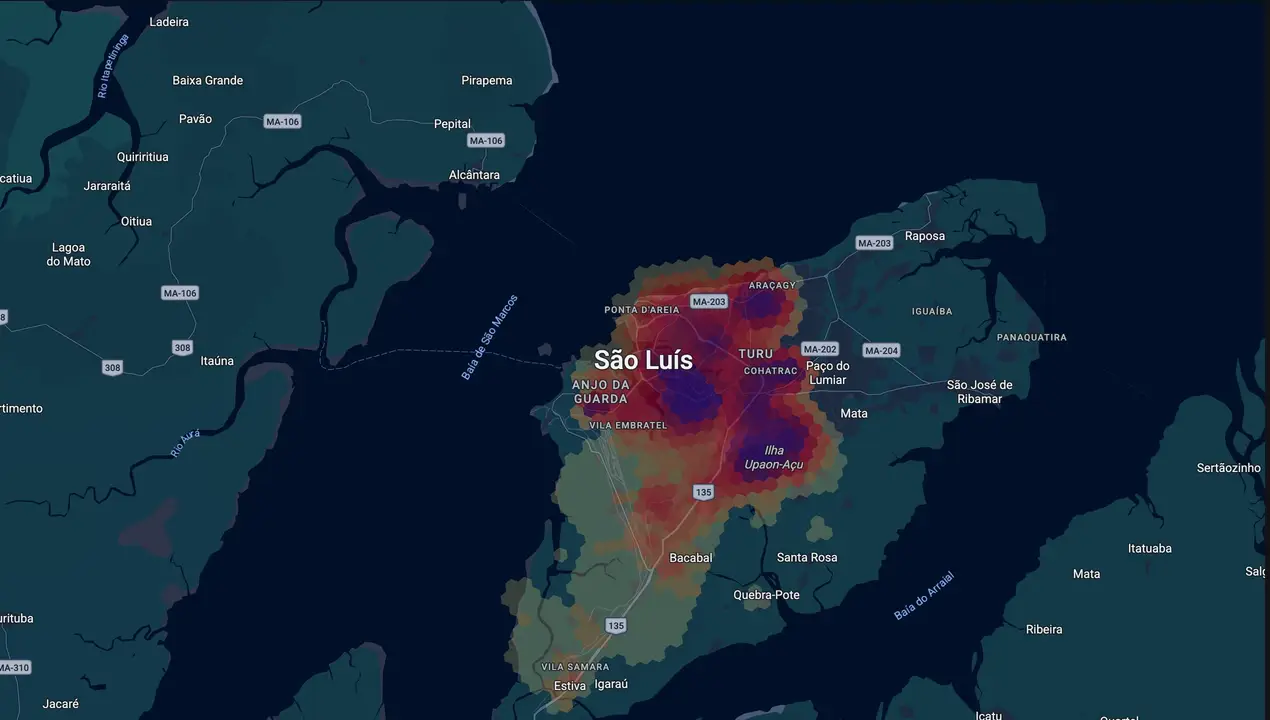
Task: Click the Sertãozinho label
Action: point(1229,468)
